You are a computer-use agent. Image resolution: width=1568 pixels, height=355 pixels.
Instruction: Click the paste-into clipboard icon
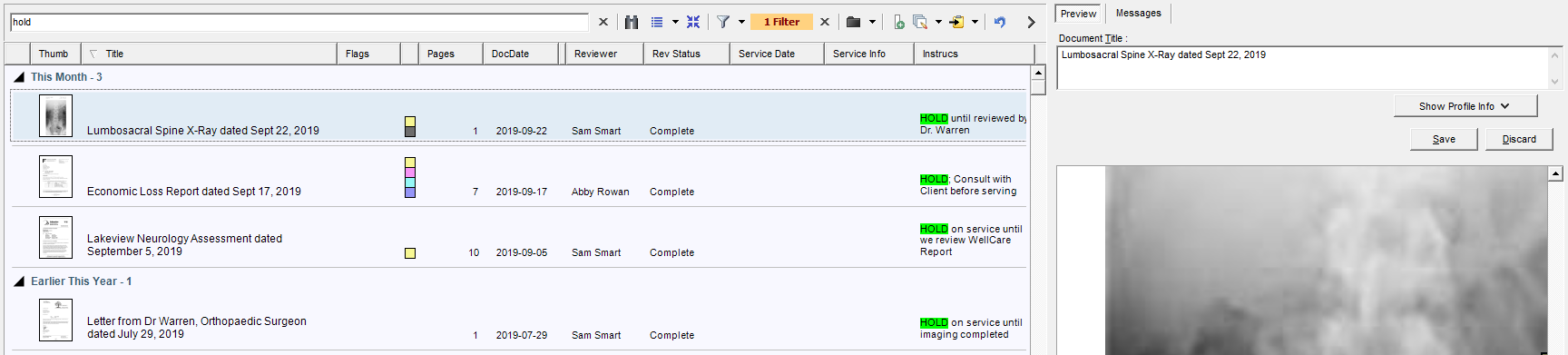pyautogui.click(x=956, y=22)
